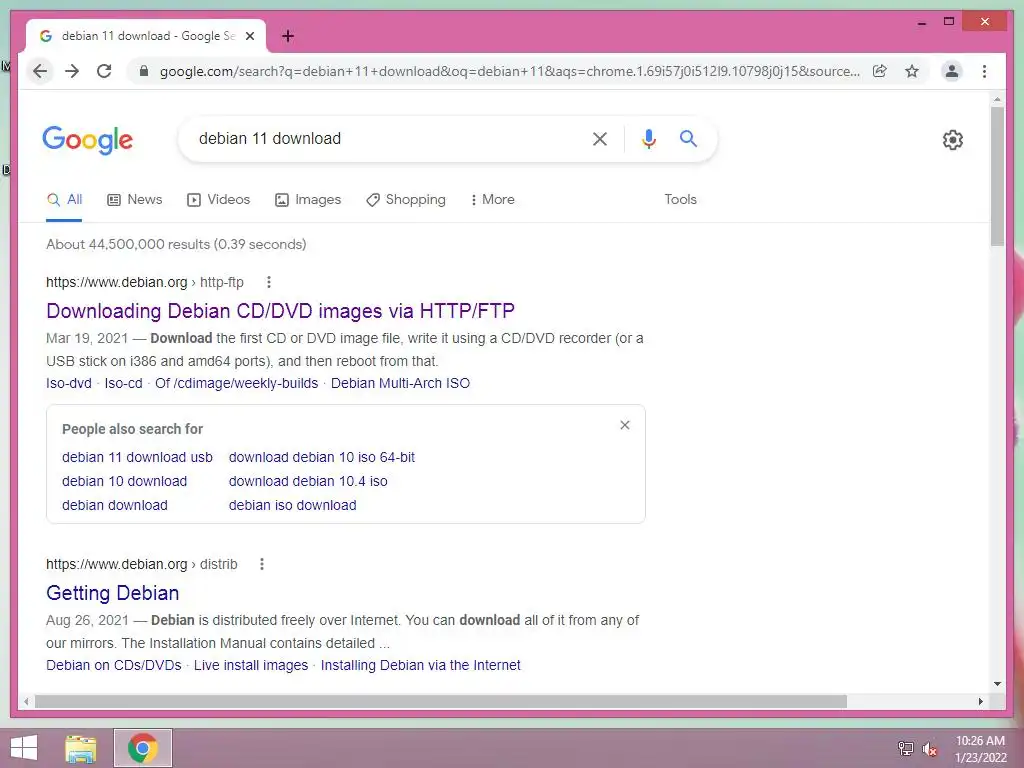Switch to the Images tab

(x=308, y=200)
